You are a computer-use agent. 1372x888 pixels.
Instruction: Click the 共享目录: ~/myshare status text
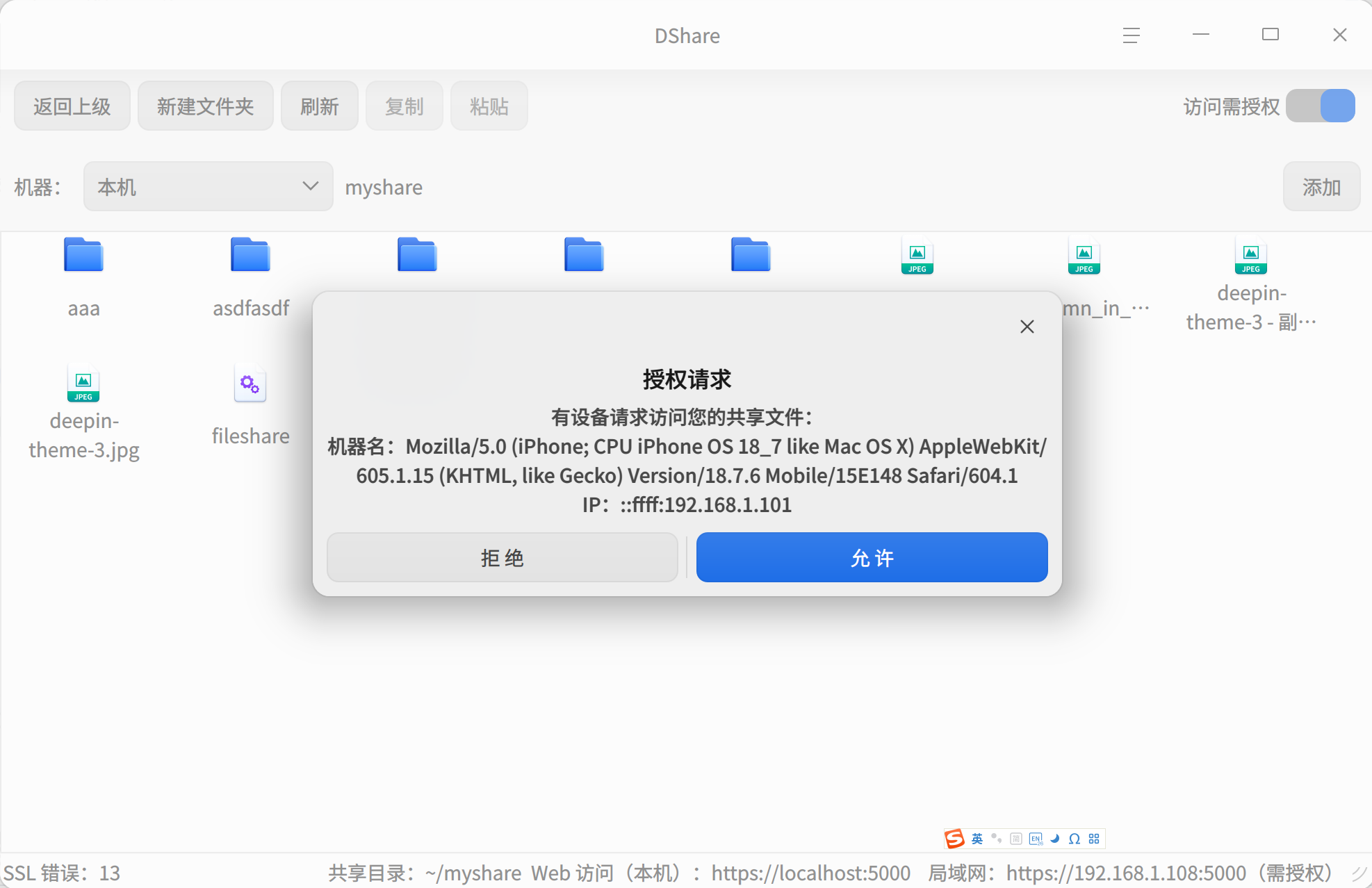click(x=425, y=873)
